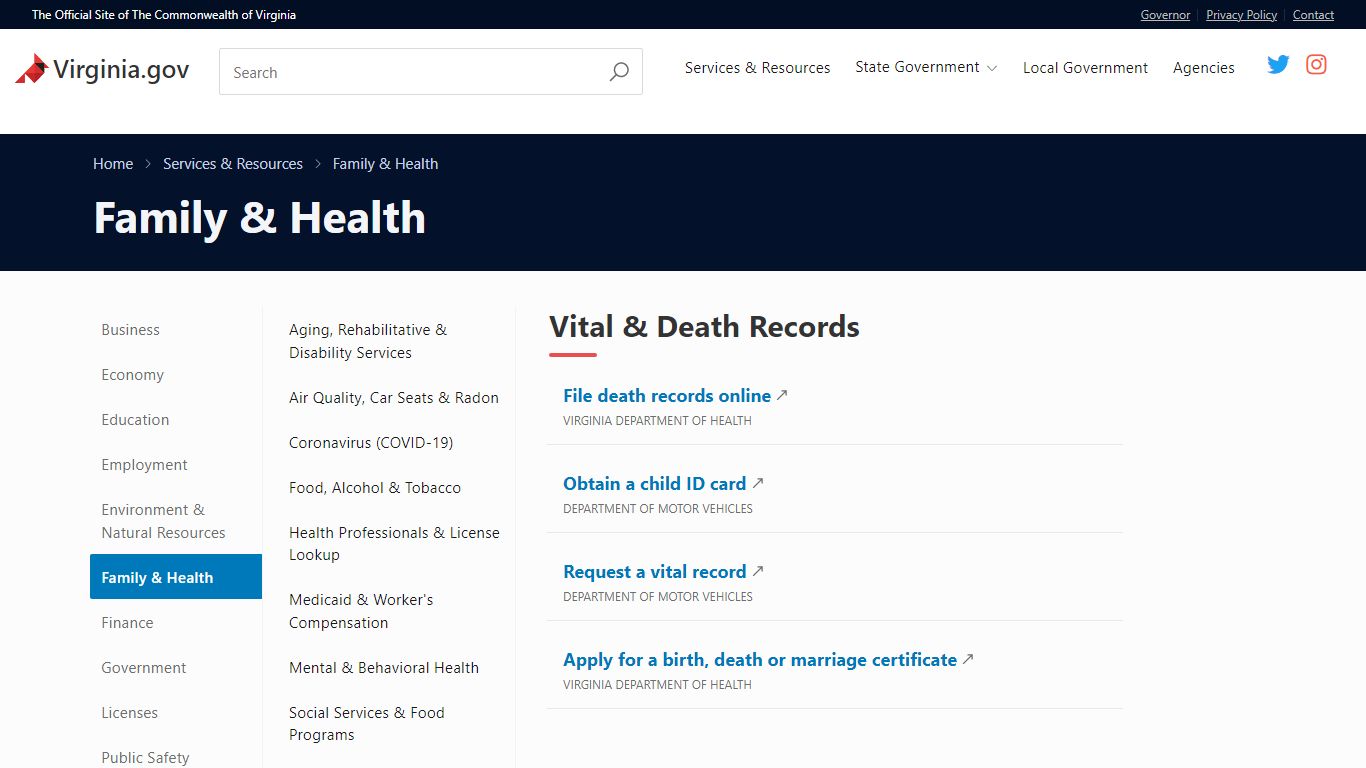
Task: Select Economy category
Action: [x=132, y=375]
